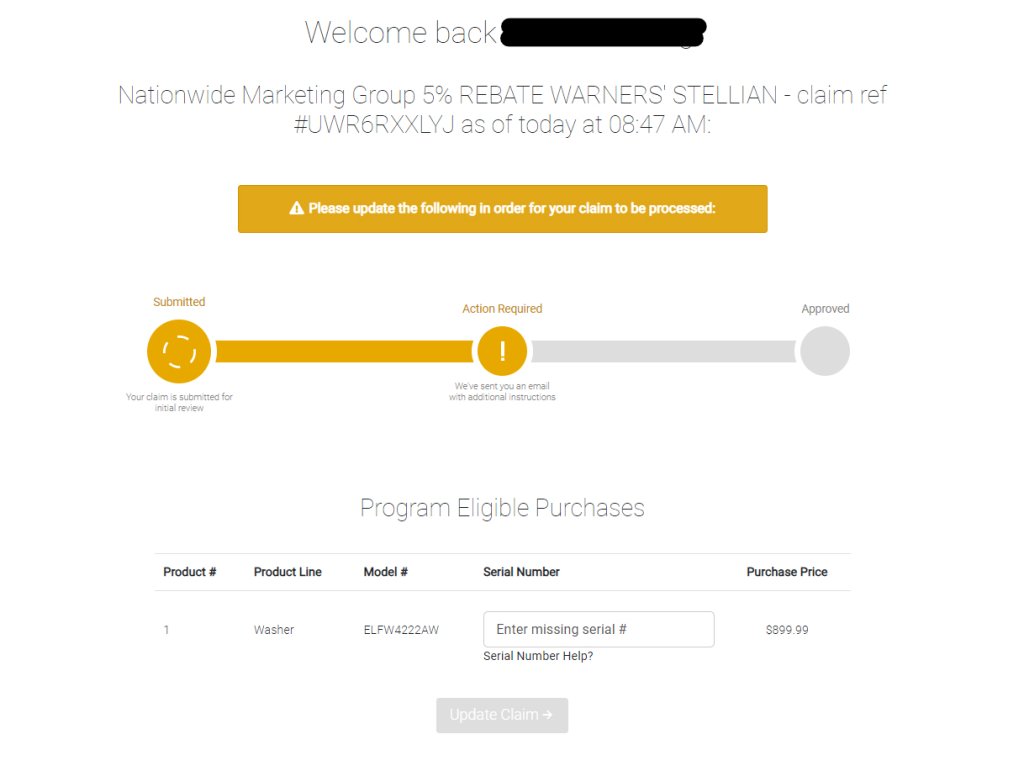Image resolution: width=1024 pixels, height=766 pixels.
Task: Click the gray progress bar segment
Action: click(664, 351)
